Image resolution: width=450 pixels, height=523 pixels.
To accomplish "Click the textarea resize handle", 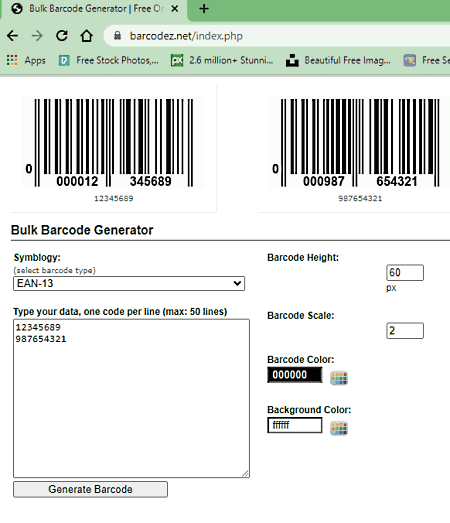I will [246, 474].
